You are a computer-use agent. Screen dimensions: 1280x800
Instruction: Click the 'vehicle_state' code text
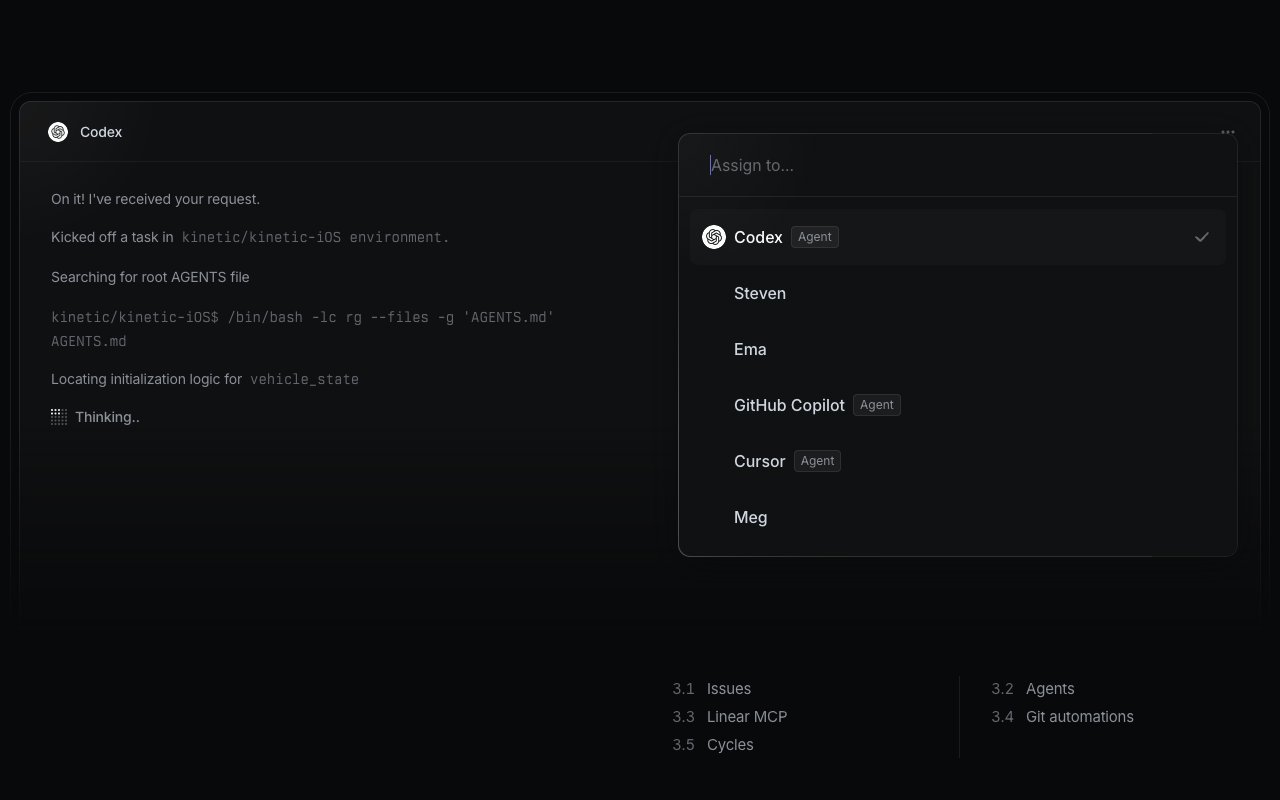tap(304, 379)
